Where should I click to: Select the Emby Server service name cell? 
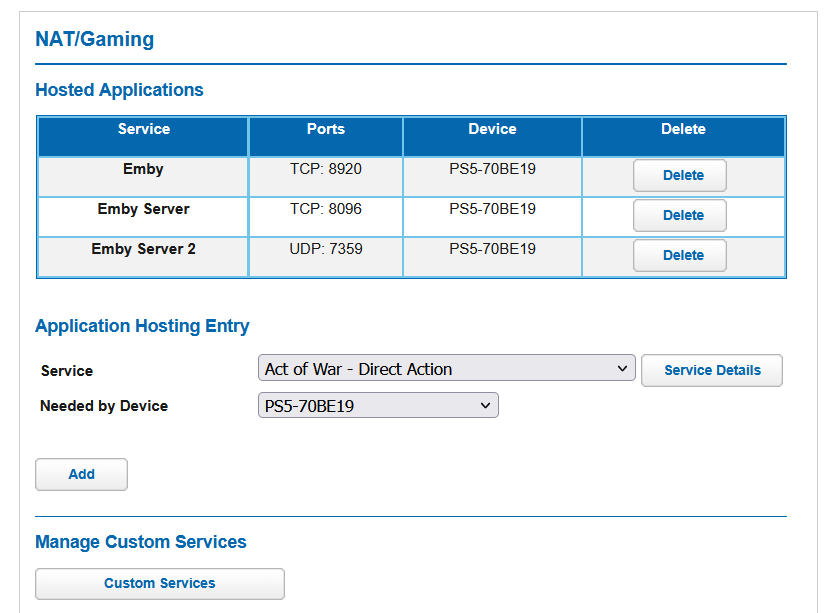(x=144, y=209)
